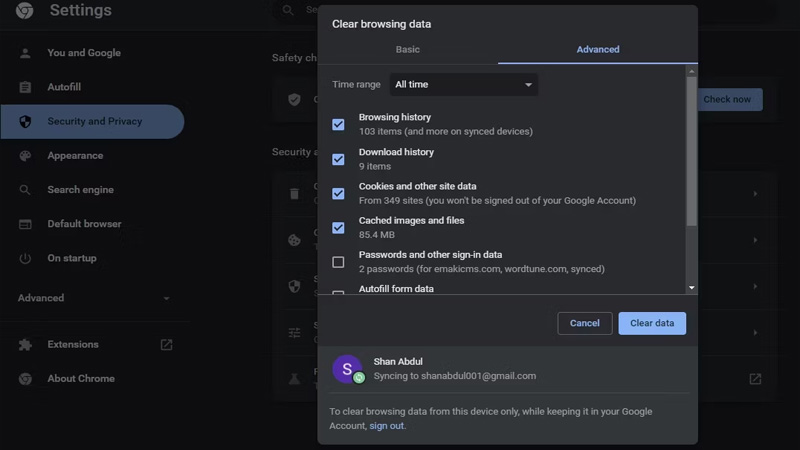
Task: Click the You and Google person icon
Action: [x=26, y=53]
